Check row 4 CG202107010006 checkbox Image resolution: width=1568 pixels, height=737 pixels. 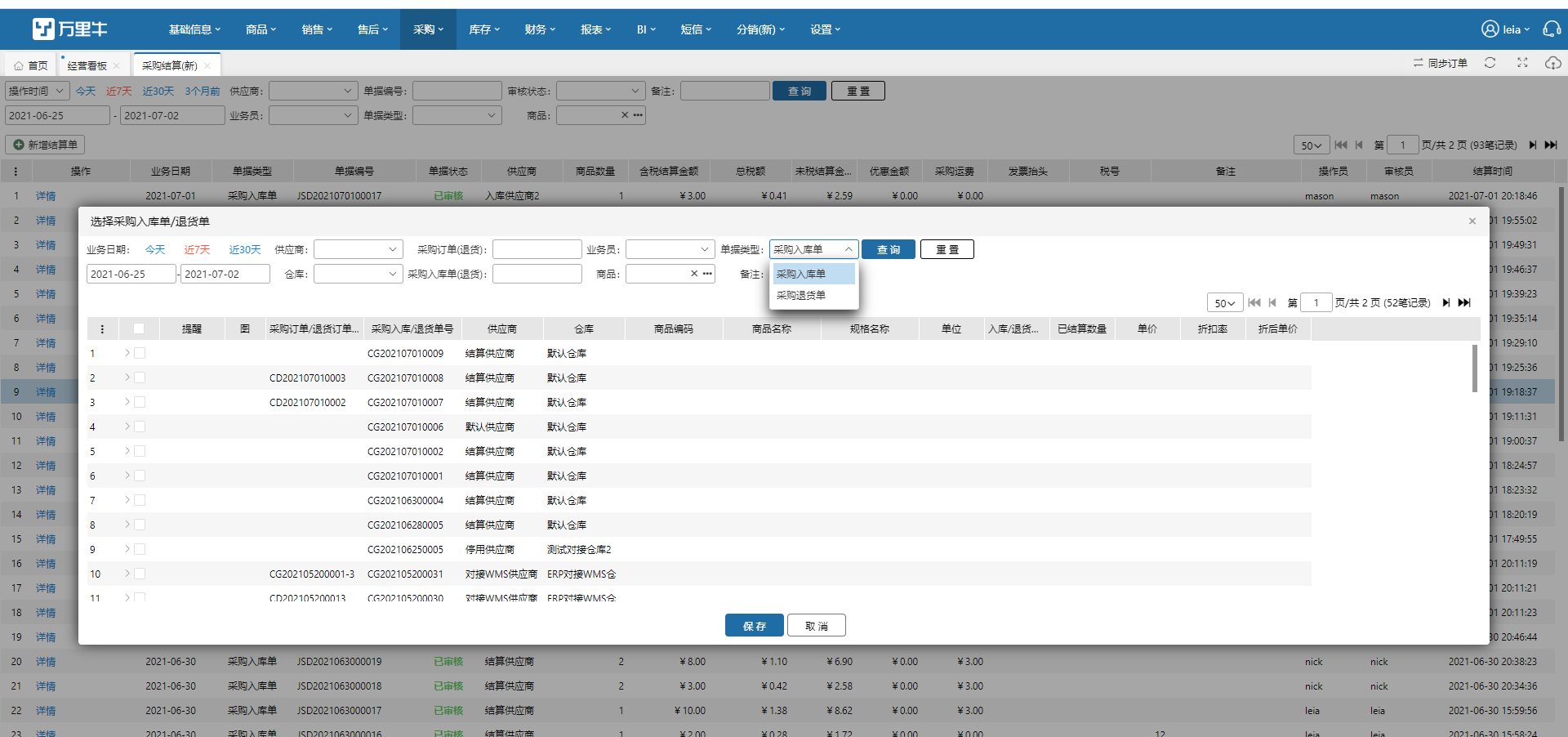tap(140, 427)
